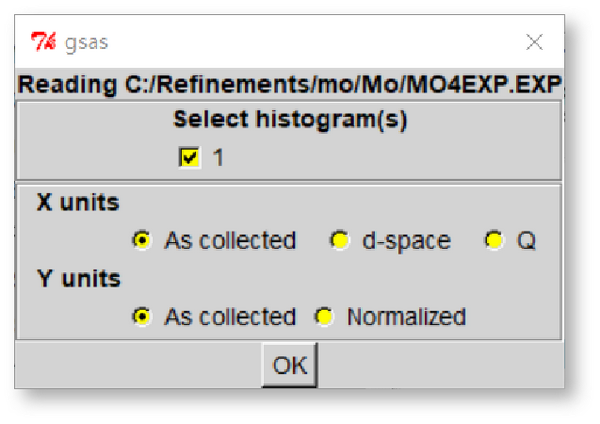Image resolution: width=600 pixels, height=424 pixels.
Task: Select X units As collected radio dot
Action: pos(142,241)
